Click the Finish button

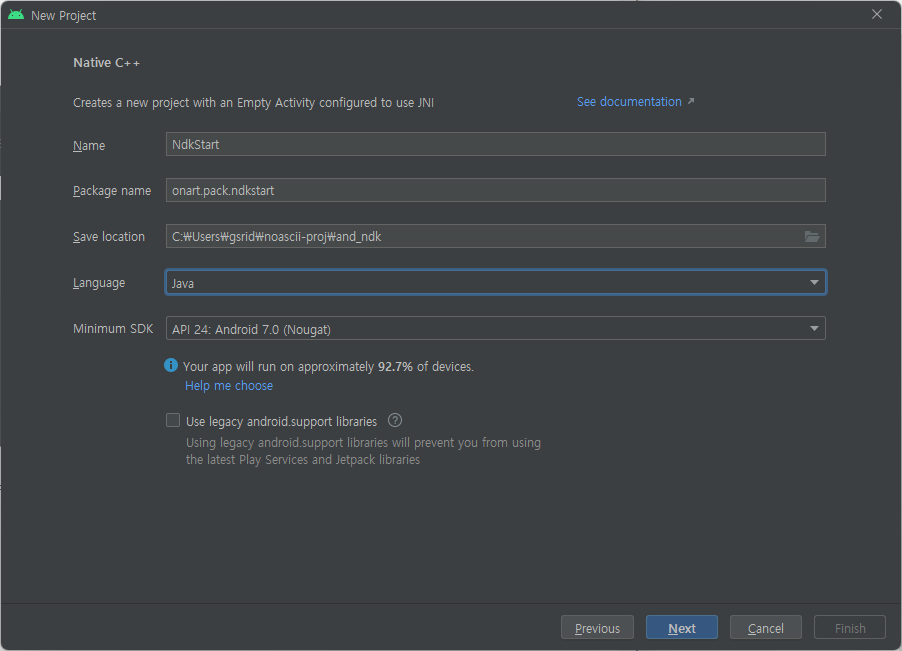[850, 627]
